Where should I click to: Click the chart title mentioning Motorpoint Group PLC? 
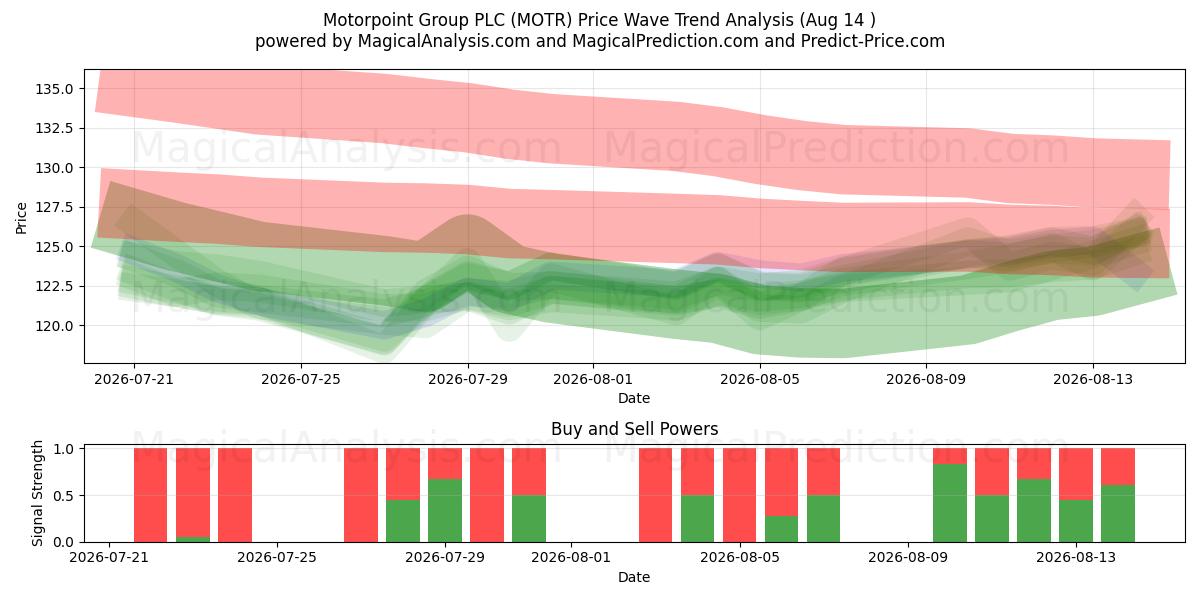600,19
